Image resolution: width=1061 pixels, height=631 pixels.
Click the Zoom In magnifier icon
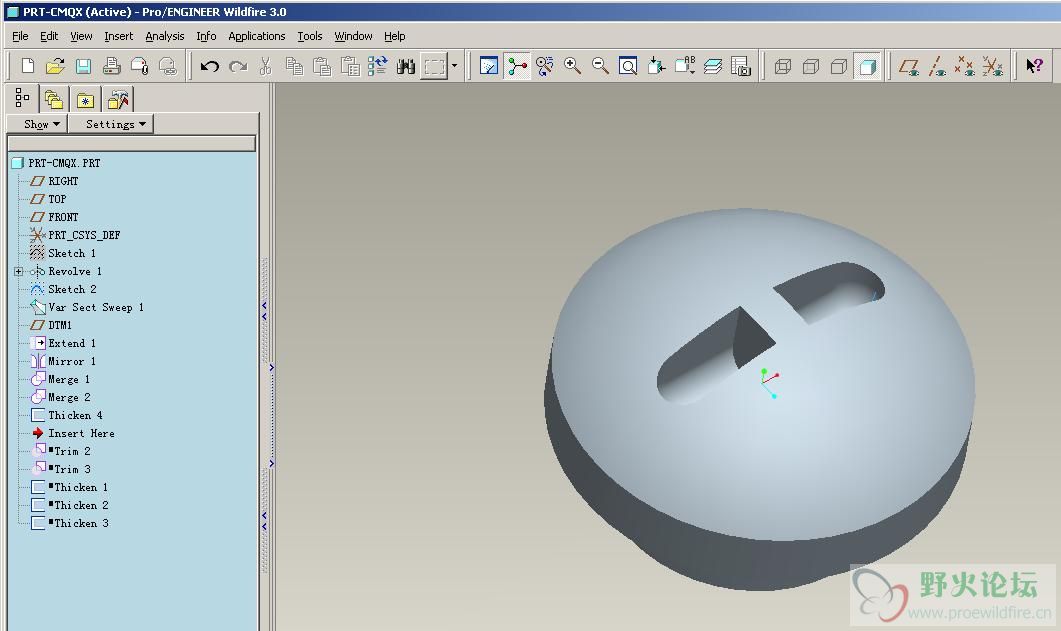point(572,66)
